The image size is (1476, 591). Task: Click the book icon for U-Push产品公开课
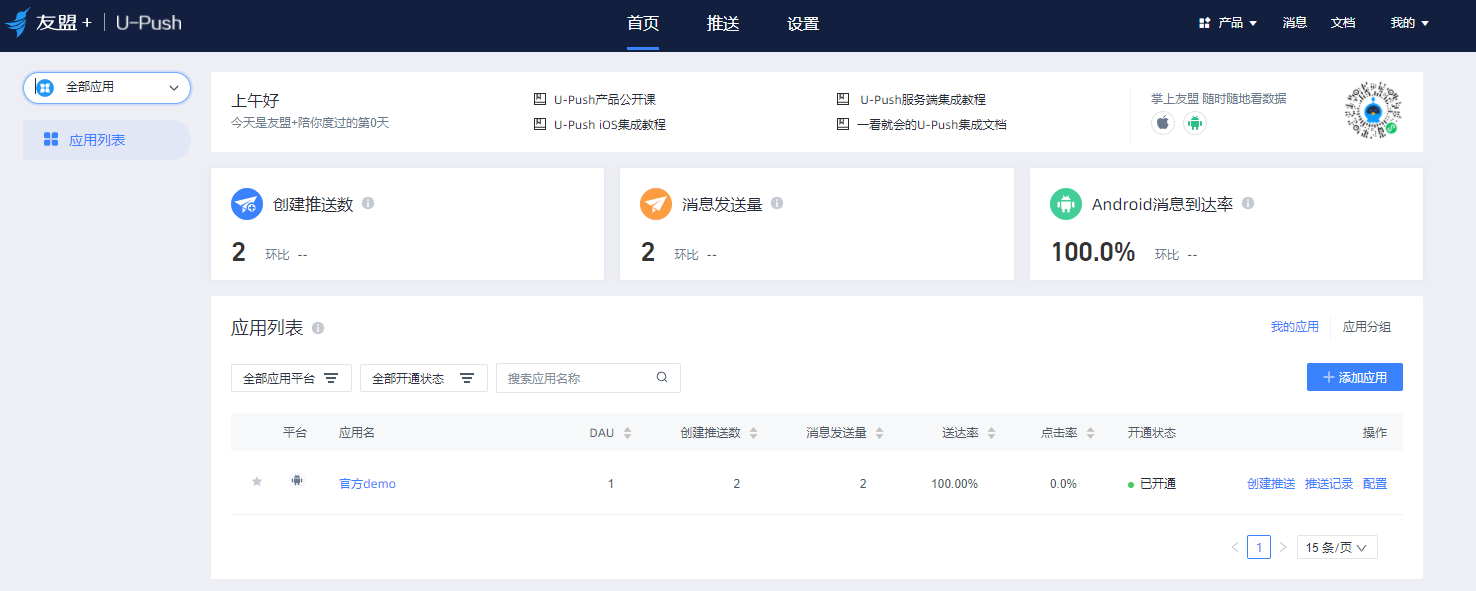point(539,99)
